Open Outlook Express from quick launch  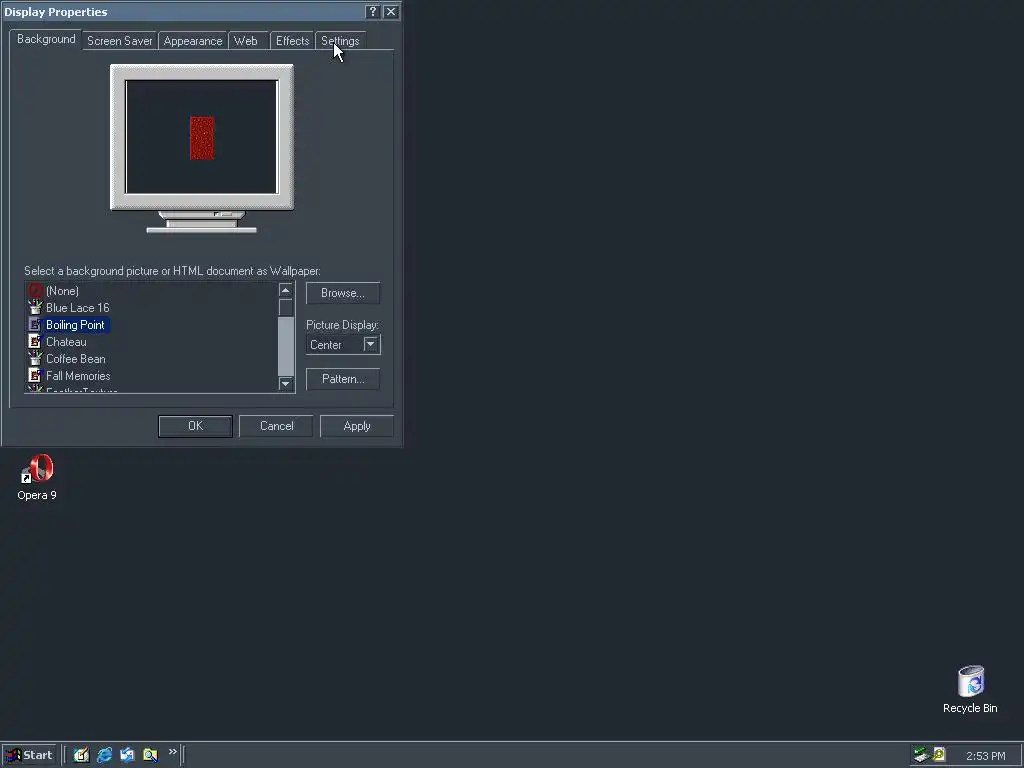pyautogui.click(x=127, y=755)
